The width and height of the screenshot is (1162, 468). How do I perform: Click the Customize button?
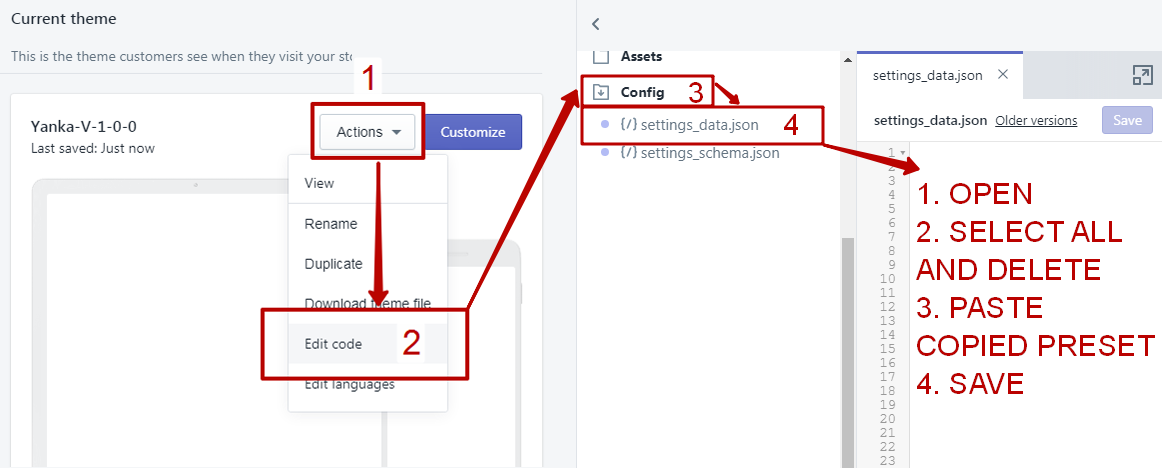coord(473,132)
